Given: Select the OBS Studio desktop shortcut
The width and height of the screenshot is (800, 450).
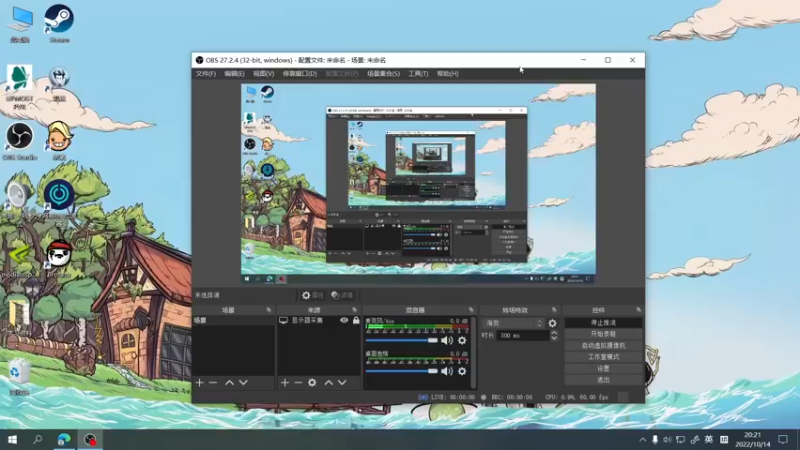Looking at the screenshot, I should 20,142.
